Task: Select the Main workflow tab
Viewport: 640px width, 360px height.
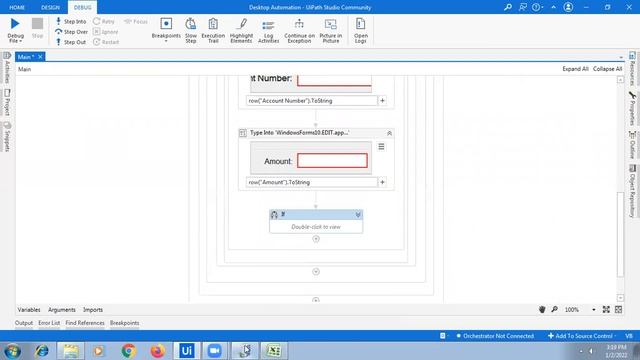Action: tap(26, 57)
